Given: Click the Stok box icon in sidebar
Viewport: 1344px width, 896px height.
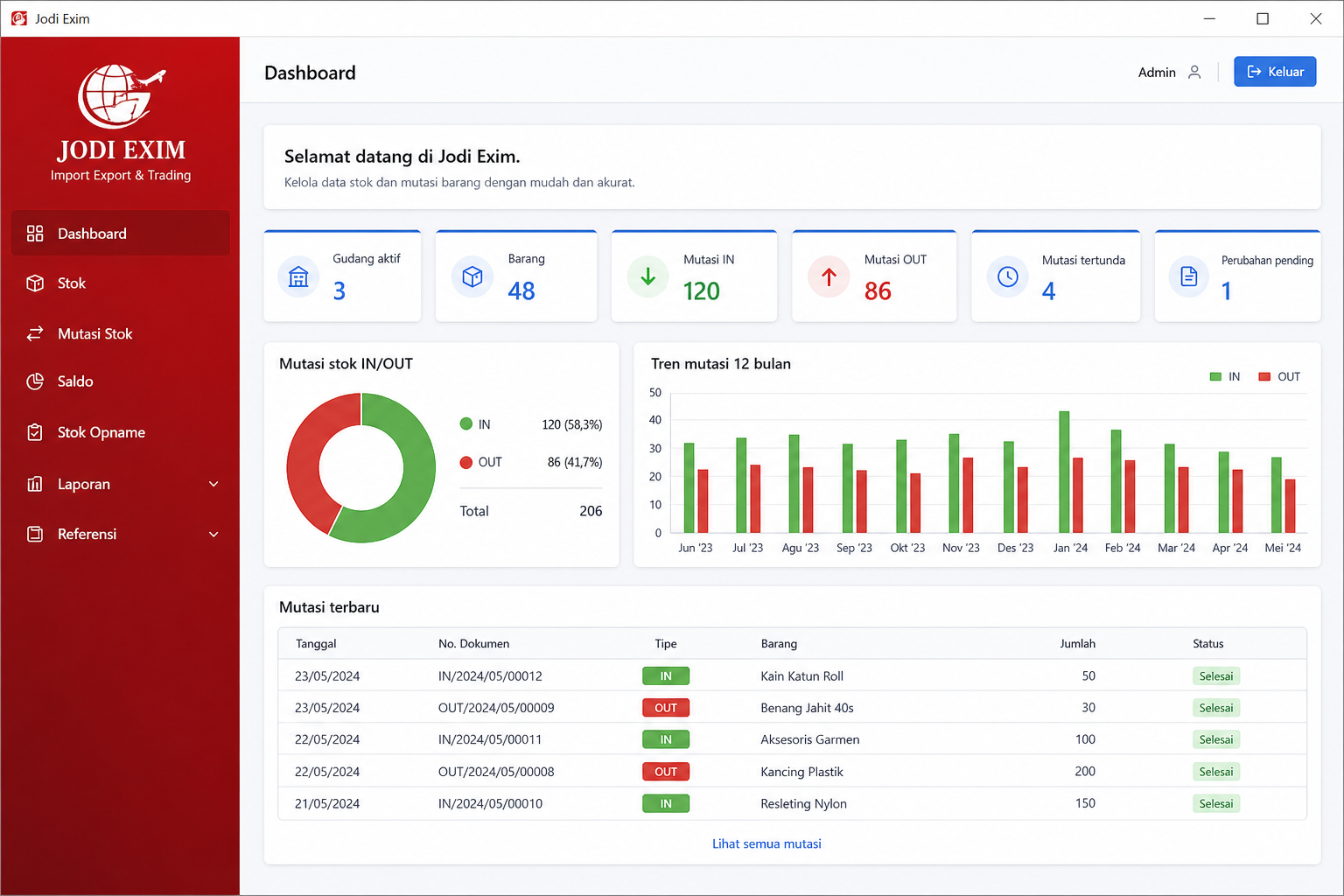Looking at the screenshot, I should tap(35, 283).
